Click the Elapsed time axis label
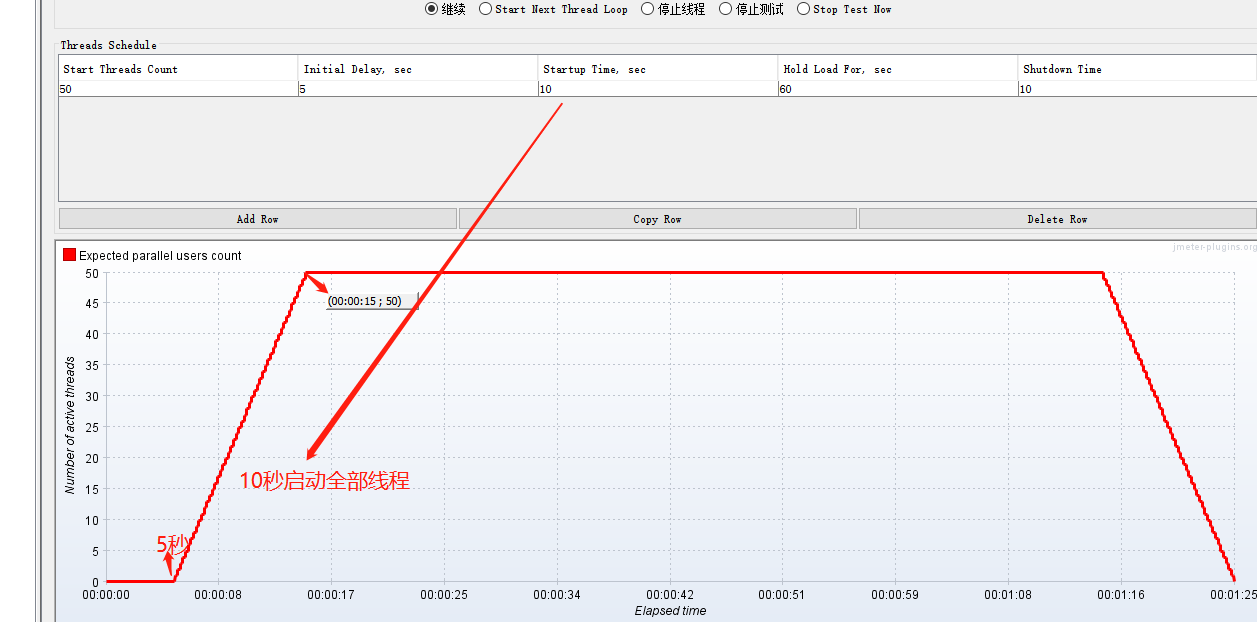Viewport: 1257px width, 622px height. pyautogui.click(x=670, y=611)
